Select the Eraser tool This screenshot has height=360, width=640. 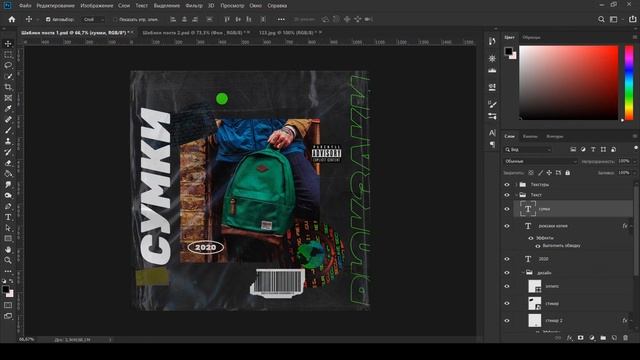click(8, 163)
